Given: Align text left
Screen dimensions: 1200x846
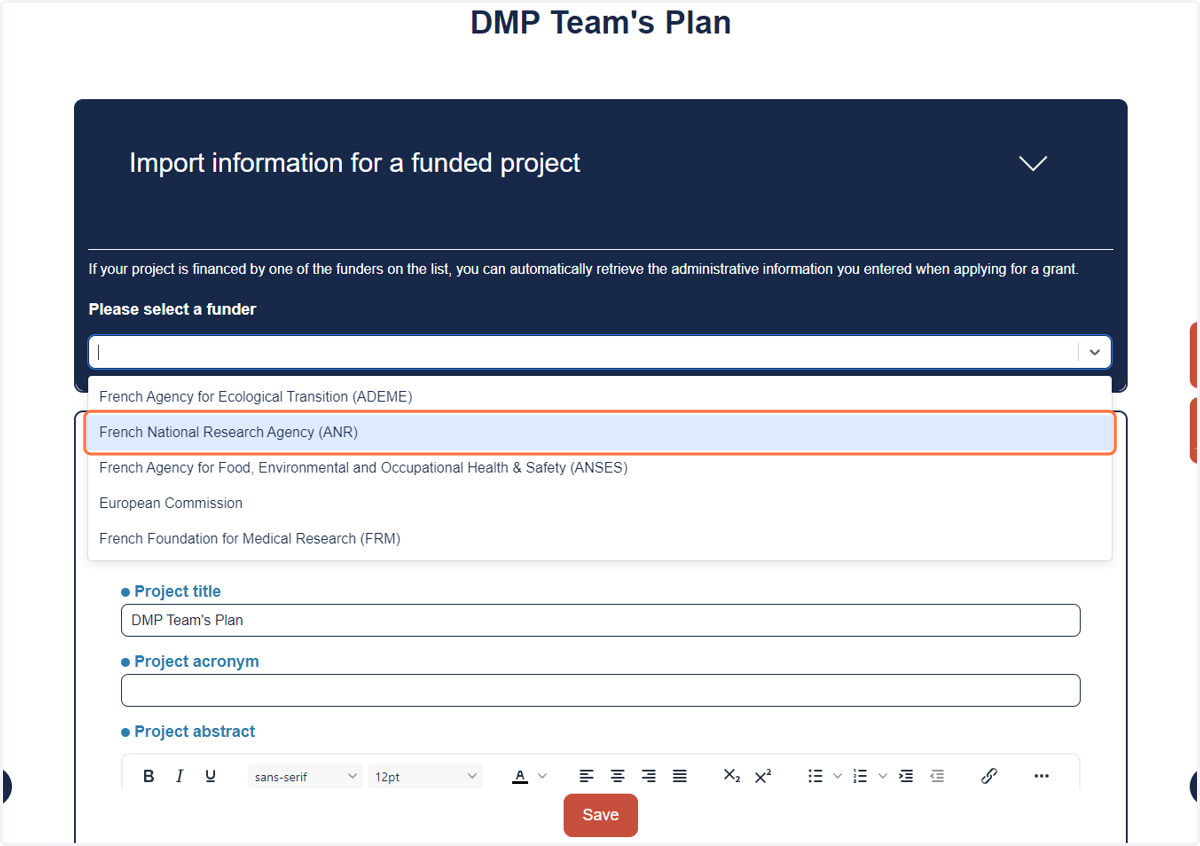Looking at the screenshot, I should (587, 776).
